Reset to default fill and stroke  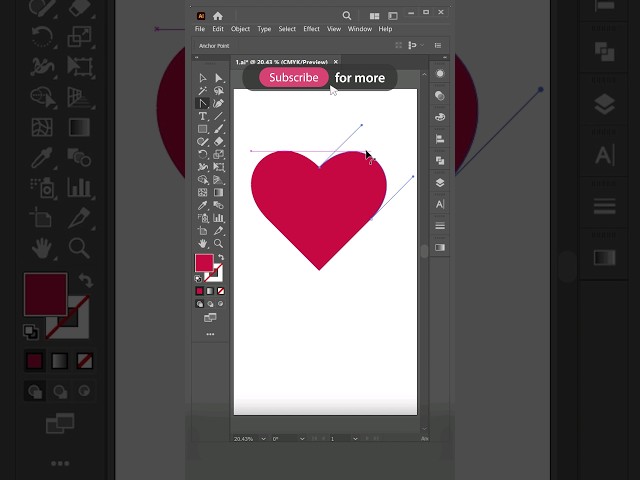pyautogui.click(x=198, y=279)
